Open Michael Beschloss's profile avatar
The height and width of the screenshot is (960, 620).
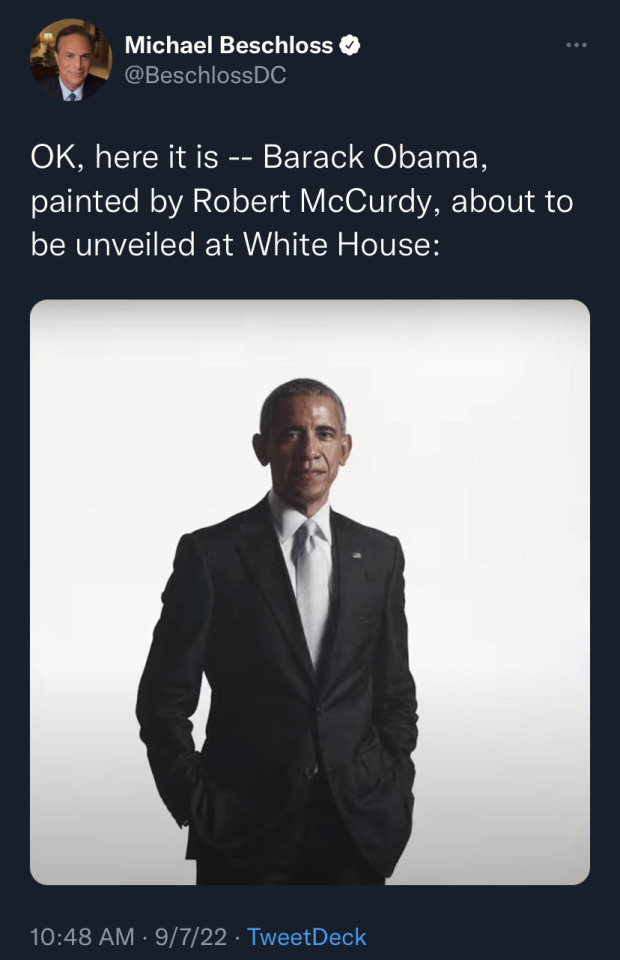[71, 60]
